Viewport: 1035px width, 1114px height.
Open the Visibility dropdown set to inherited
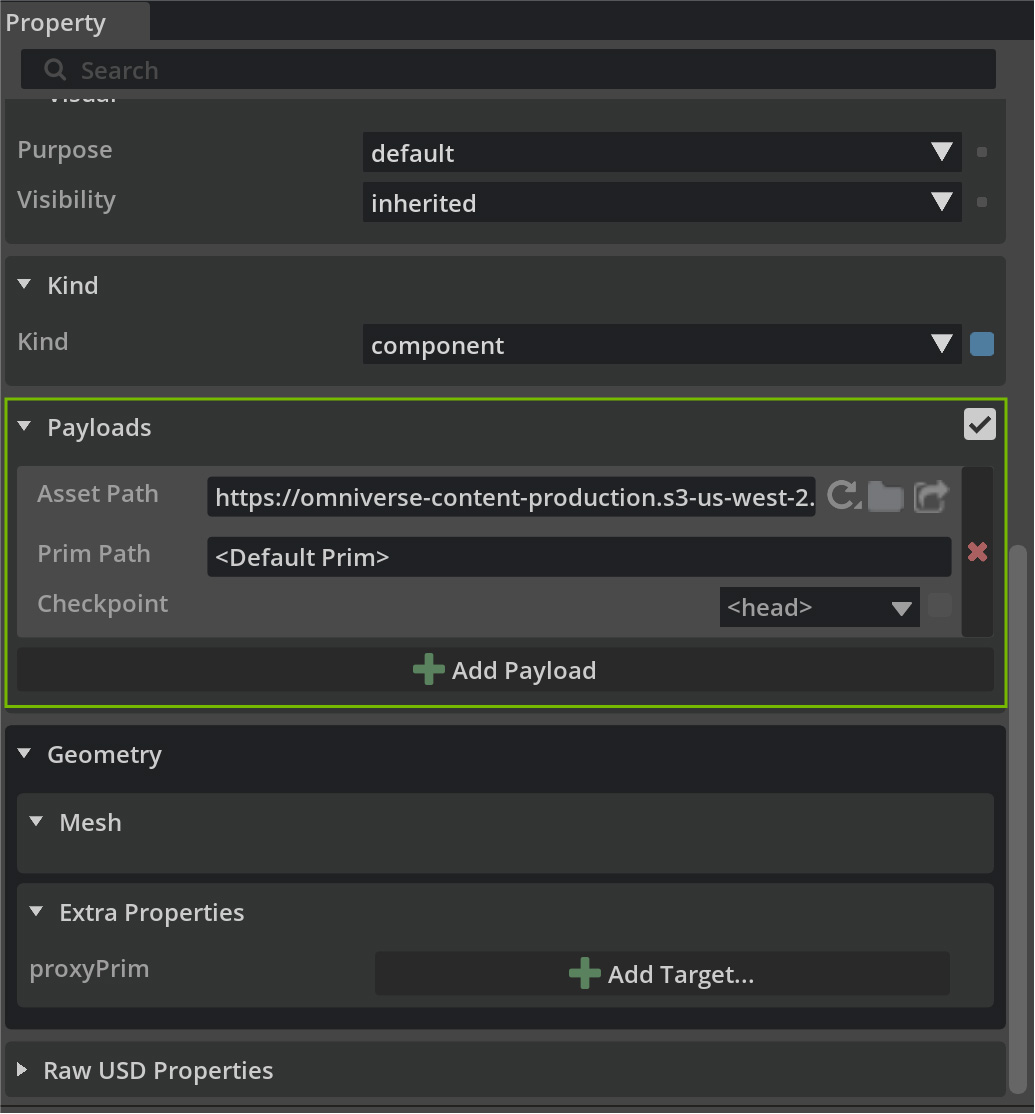(x=661, y=203)
